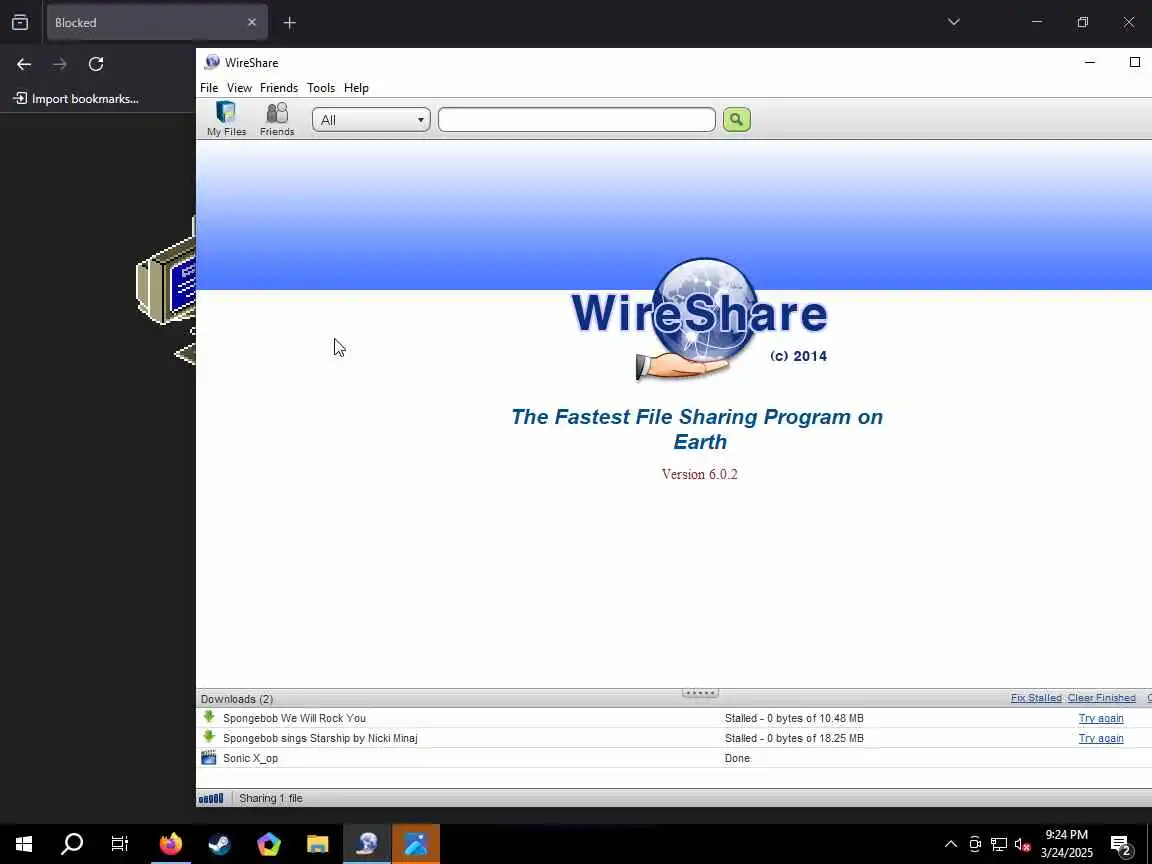Open the File menu
The image size is (1152, 864).
click(209, 87)
